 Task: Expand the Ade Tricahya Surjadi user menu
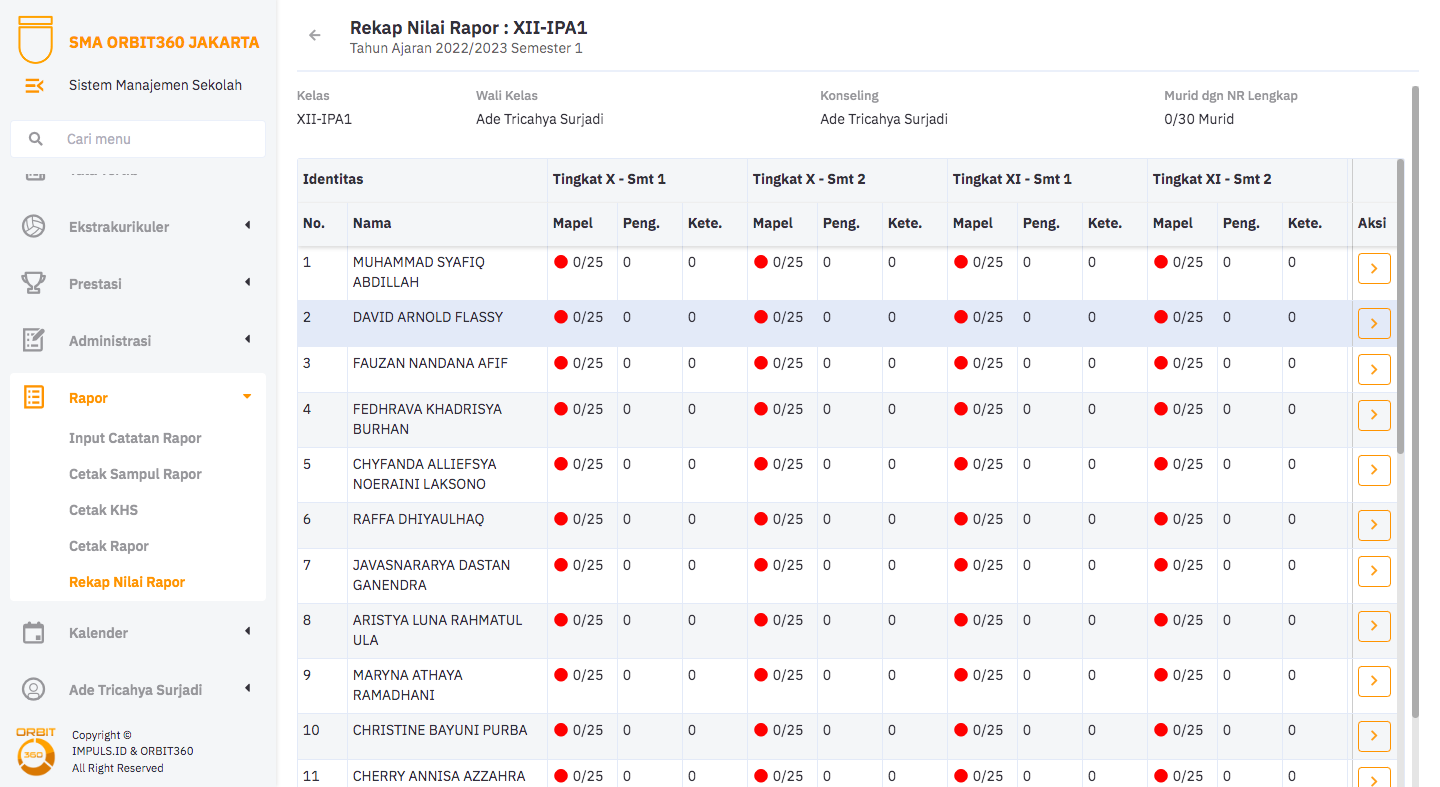pyautogui.click(x=247, y=688)
